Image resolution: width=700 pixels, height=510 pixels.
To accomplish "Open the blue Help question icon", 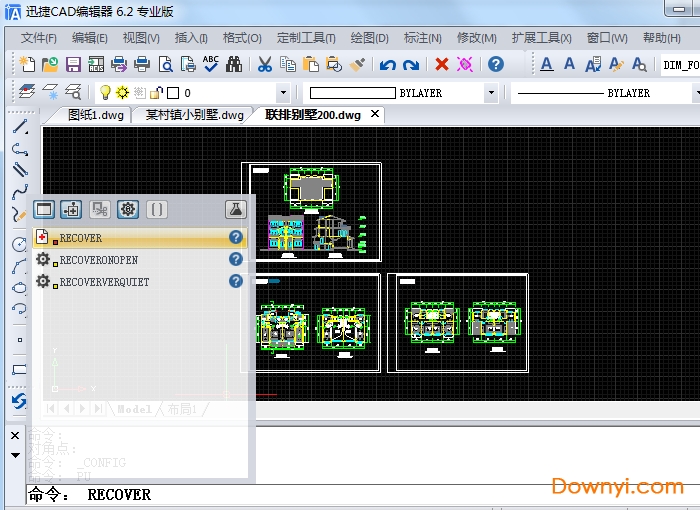I will coord(495,64).
